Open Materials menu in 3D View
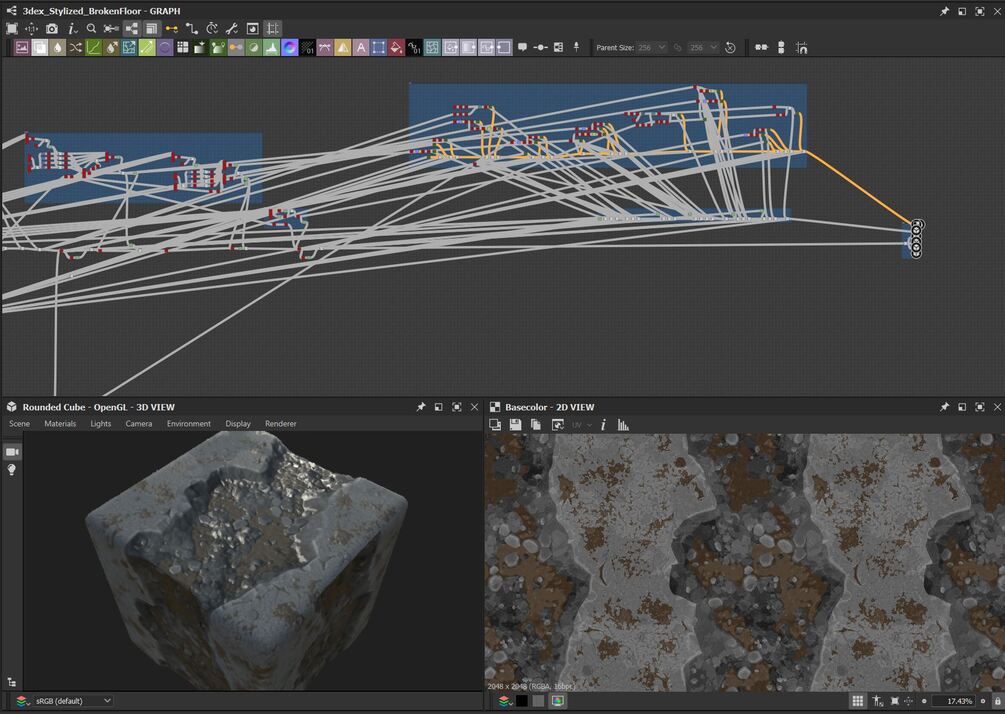1005x714 pixels. click(x=60, y=424)
